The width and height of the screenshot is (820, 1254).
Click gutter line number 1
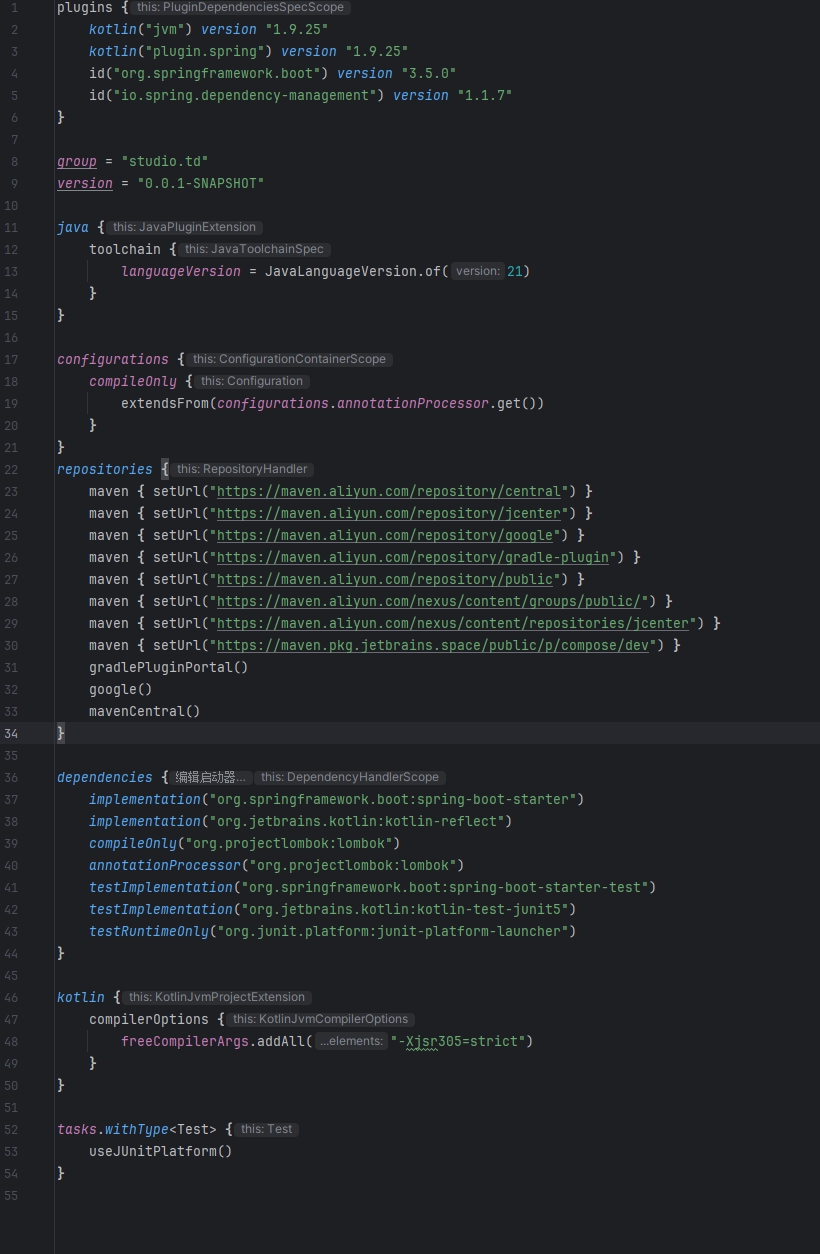coord(14,7)
